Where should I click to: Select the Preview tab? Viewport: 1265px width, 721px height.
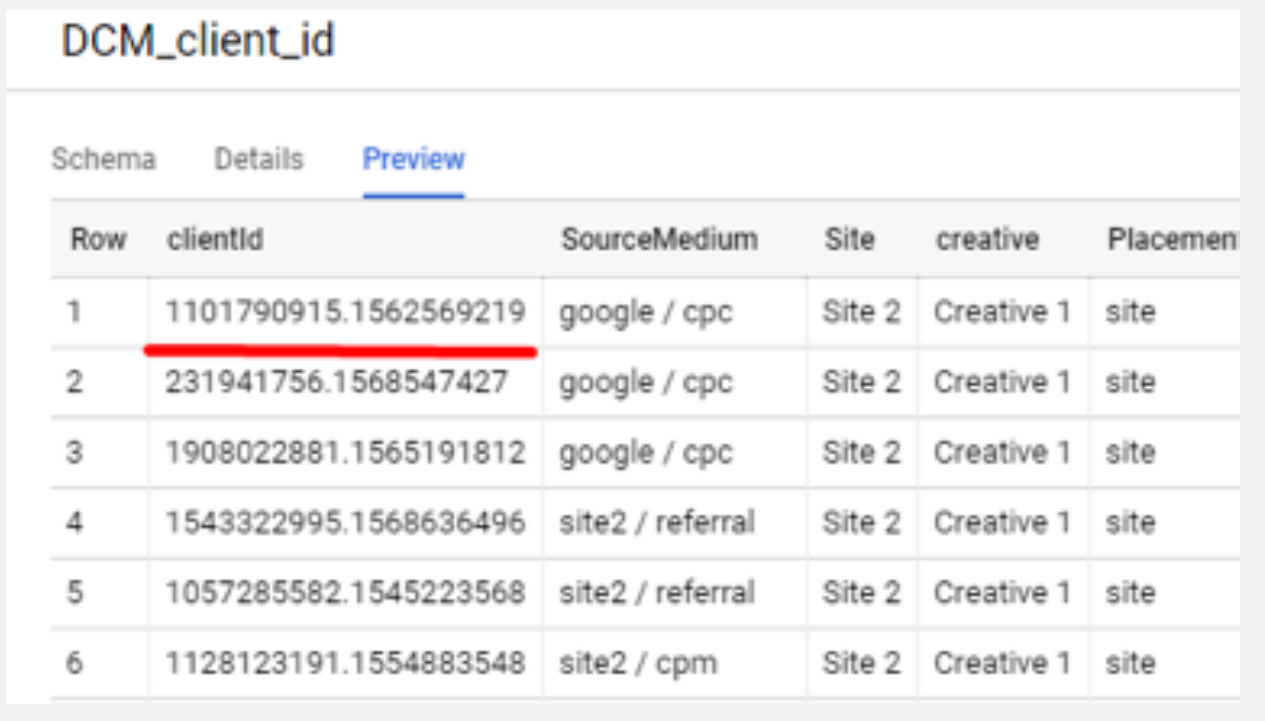coord(413,160)
